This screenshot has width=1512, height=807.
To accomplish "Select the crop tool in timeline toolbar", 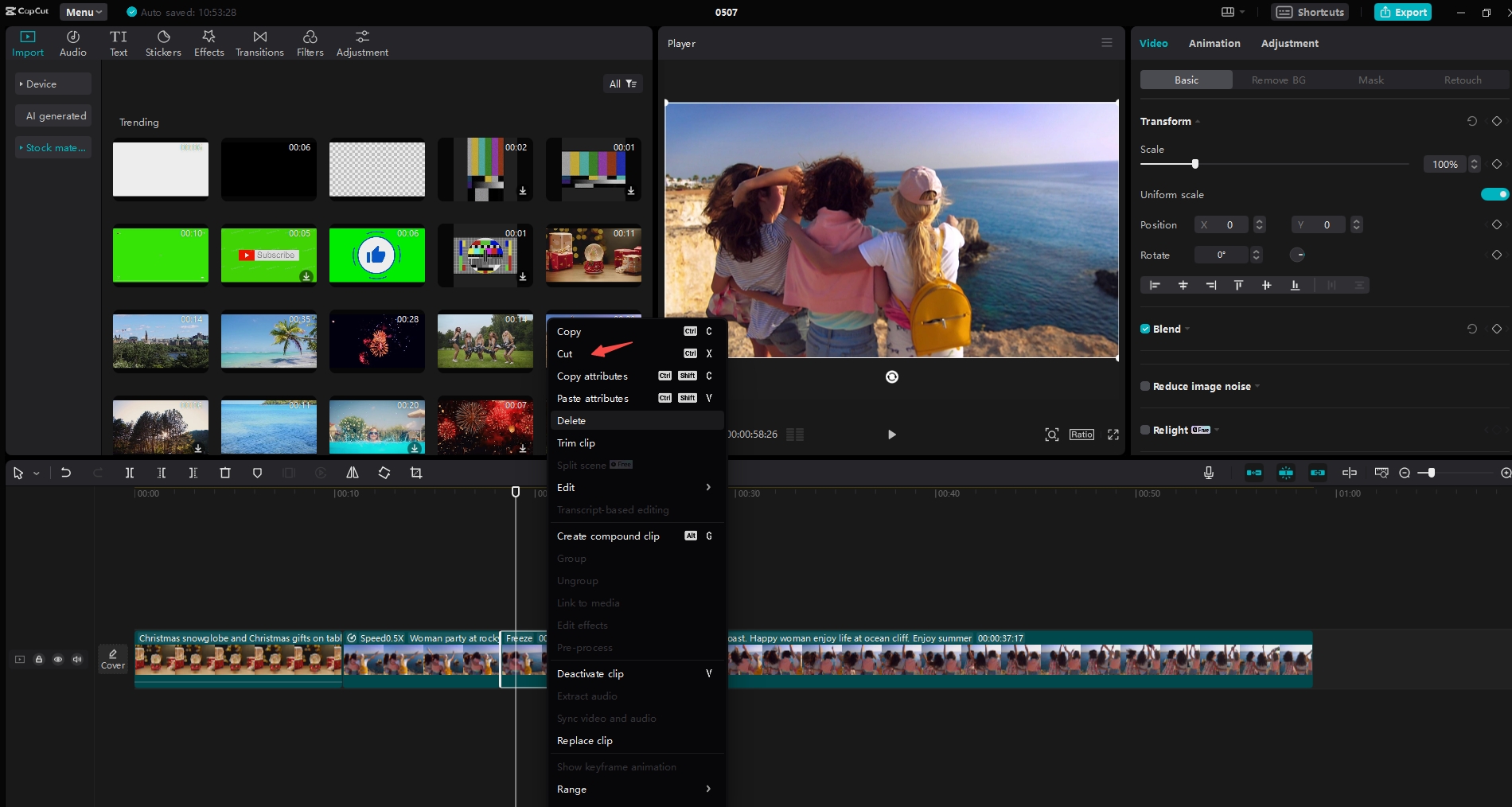I will click(x=415, y=473).
